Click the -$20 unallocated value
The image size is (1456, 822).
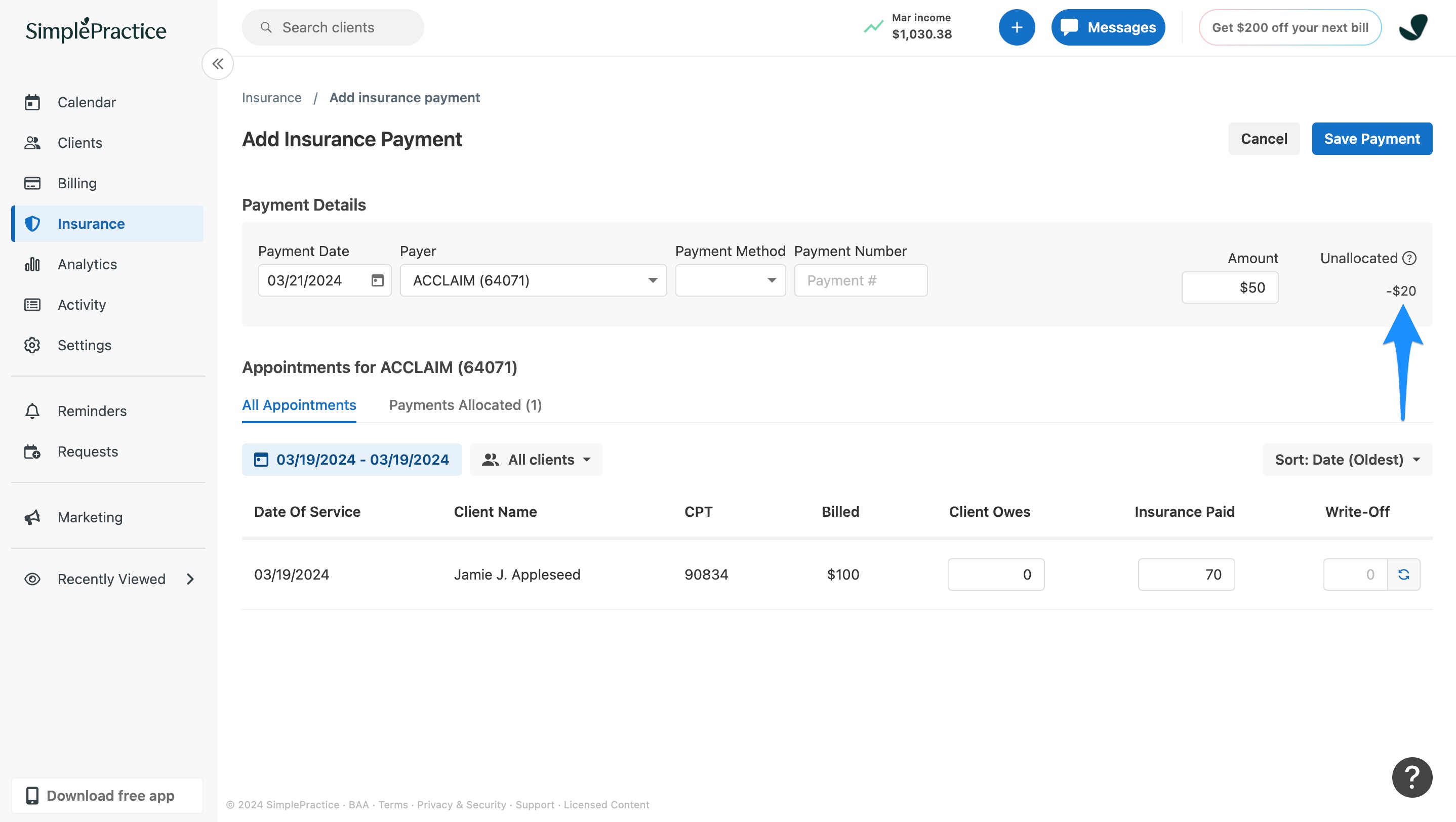[x=1401, y=291]
